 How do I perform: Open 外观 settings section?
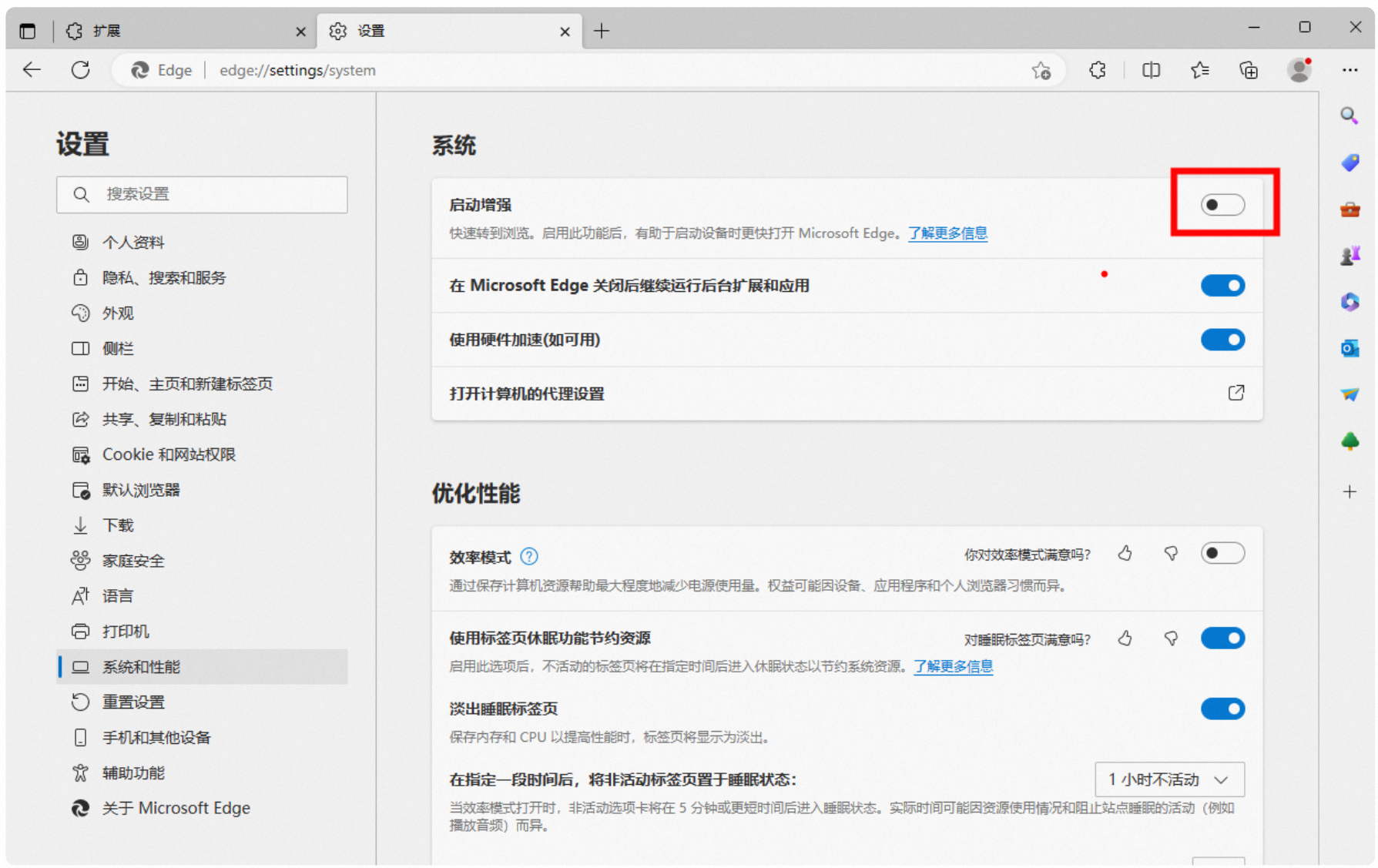[x=203, y=313]
